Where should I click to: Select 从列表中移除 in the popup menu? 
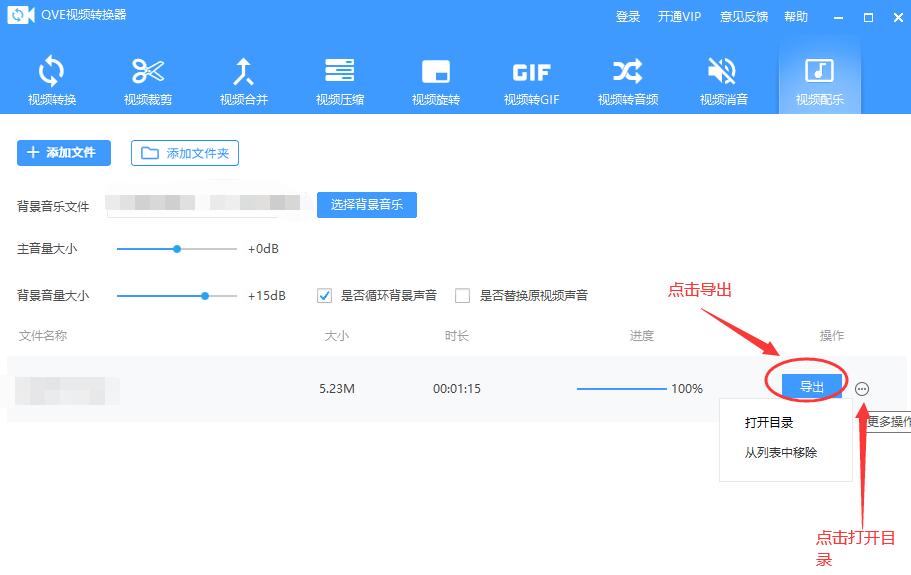[781, 453]
